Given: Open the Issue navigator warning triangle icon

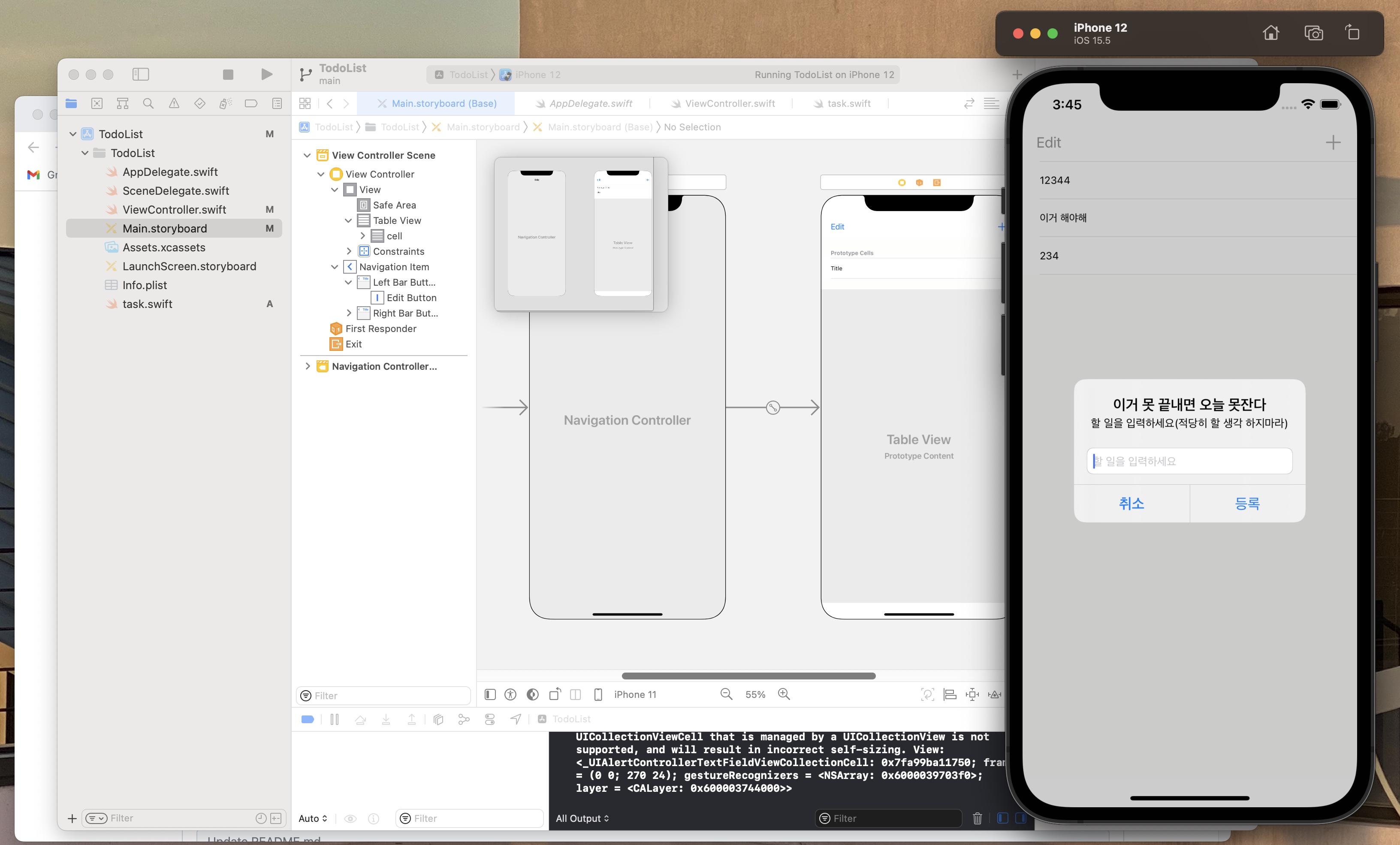Looking at the screenshot, I should click(x=174, y=103).
